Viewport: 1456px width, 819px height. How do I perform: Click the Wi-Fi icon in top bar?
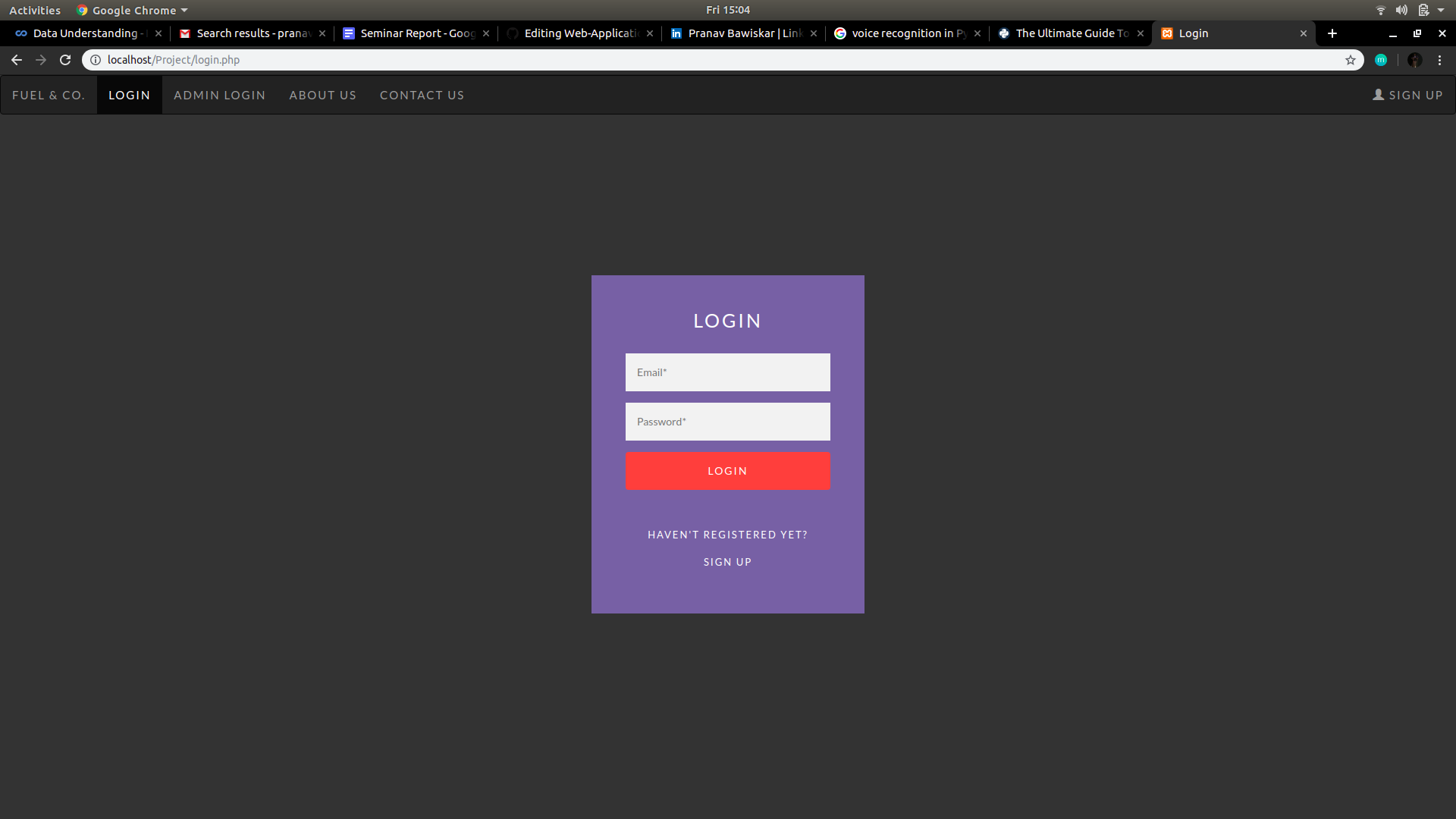[1381, 10]
